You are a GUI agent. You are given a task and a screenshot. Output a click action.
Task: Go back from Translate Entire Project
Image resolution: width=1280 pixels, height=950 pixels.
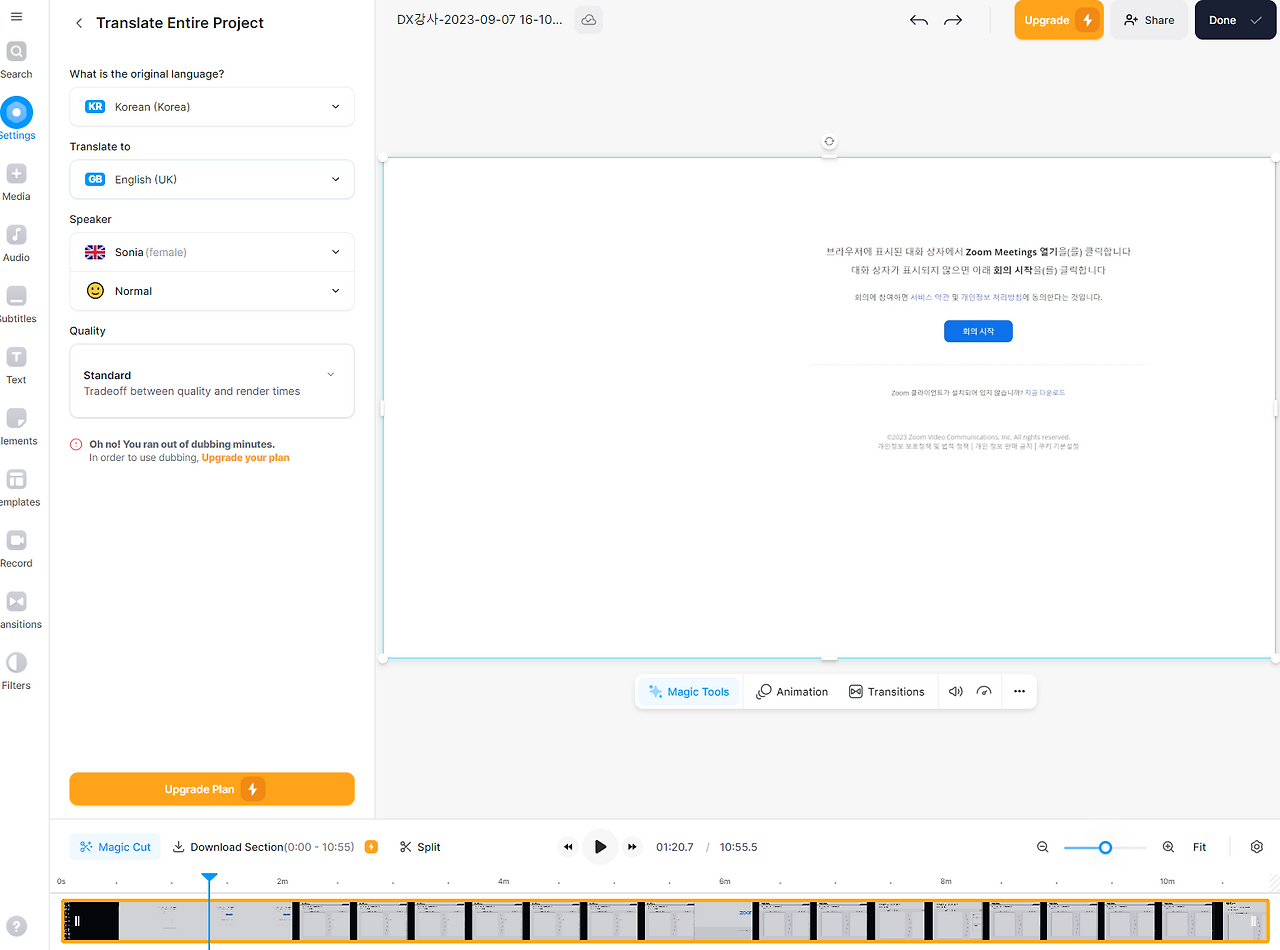(x=79, y=23)
